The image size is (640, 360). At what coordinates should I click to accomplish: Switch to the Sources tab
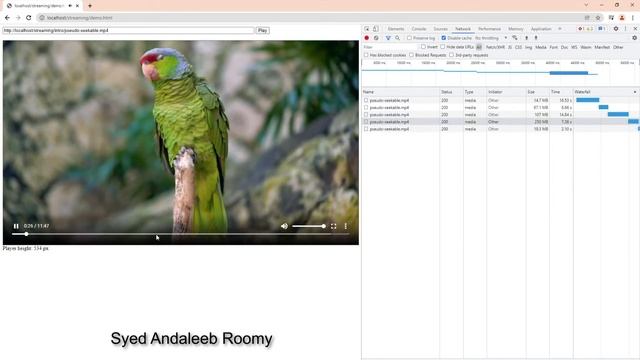tap(440, 29)
